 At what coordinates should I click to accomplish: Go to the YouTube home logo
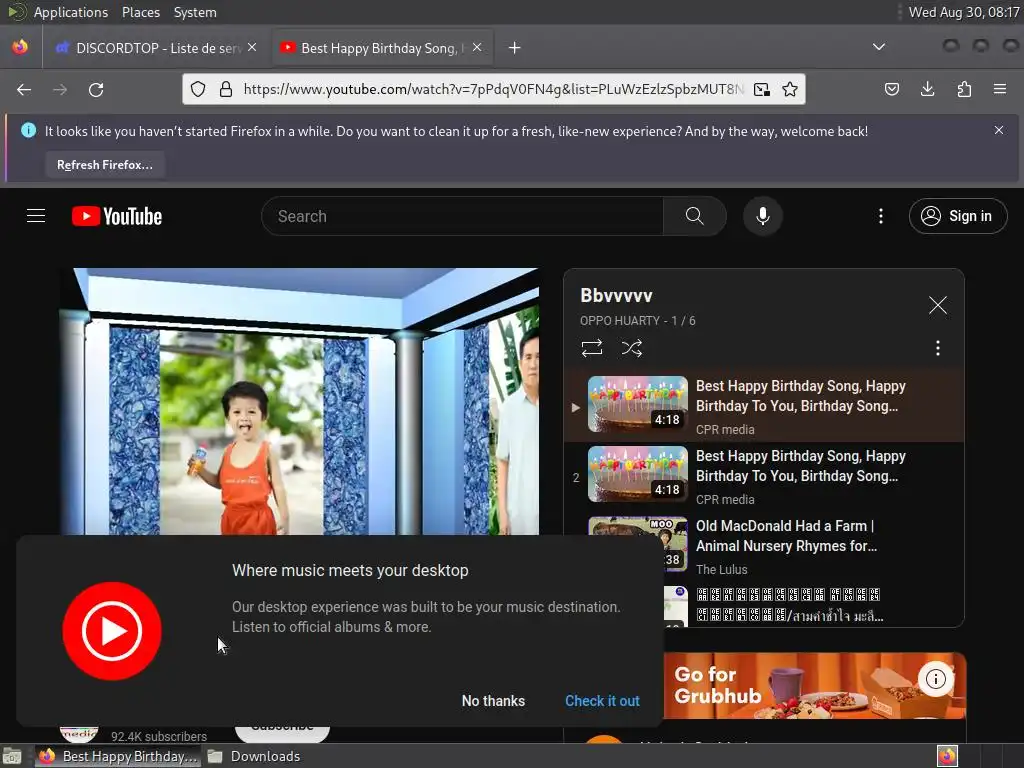[117, 216]
